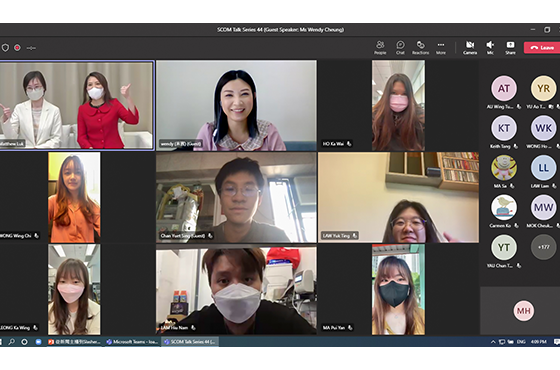Expand the +177 hidden participants list
The width and height of the screenshot is (560, 370).
point(543,247)
